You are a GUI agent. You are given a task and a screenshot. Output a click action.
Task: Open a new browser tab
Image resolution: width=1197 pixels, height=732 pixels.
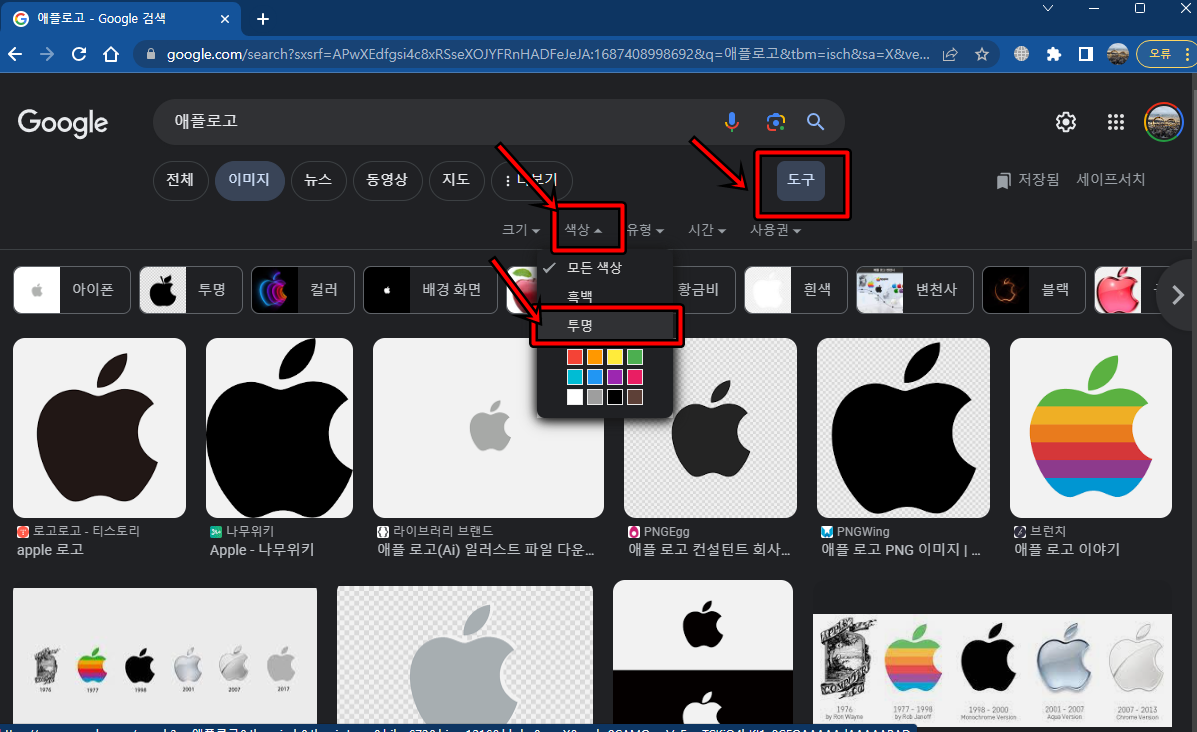click(263, 19)
